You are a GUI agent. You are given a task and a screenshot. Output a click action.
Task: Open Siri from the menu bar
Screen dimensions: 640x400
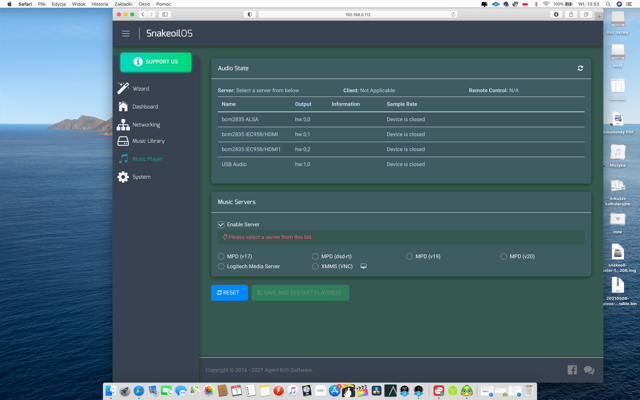point(619,4)
